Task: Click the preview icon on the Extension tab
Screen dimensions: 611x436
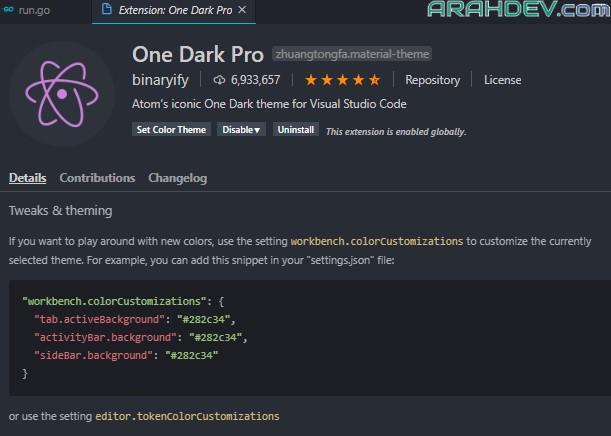Action: [107, 11]
